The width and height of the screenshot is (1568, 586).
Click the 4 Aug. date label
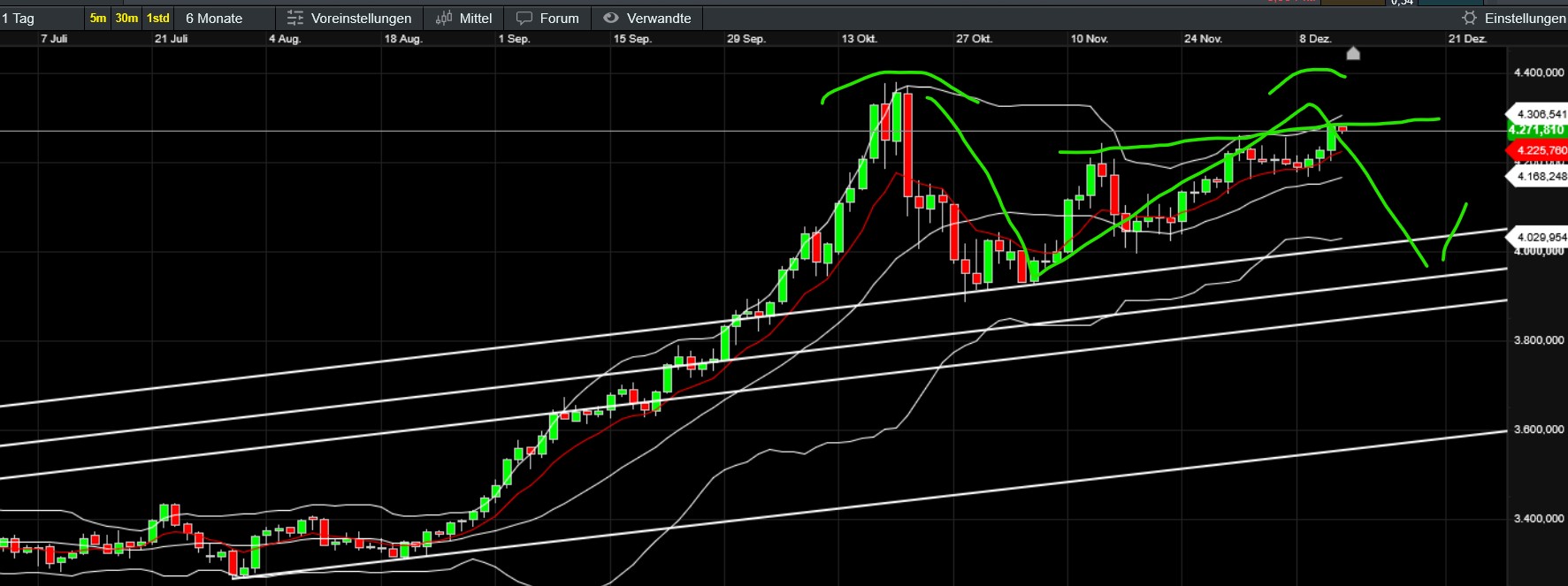point(285,39)
